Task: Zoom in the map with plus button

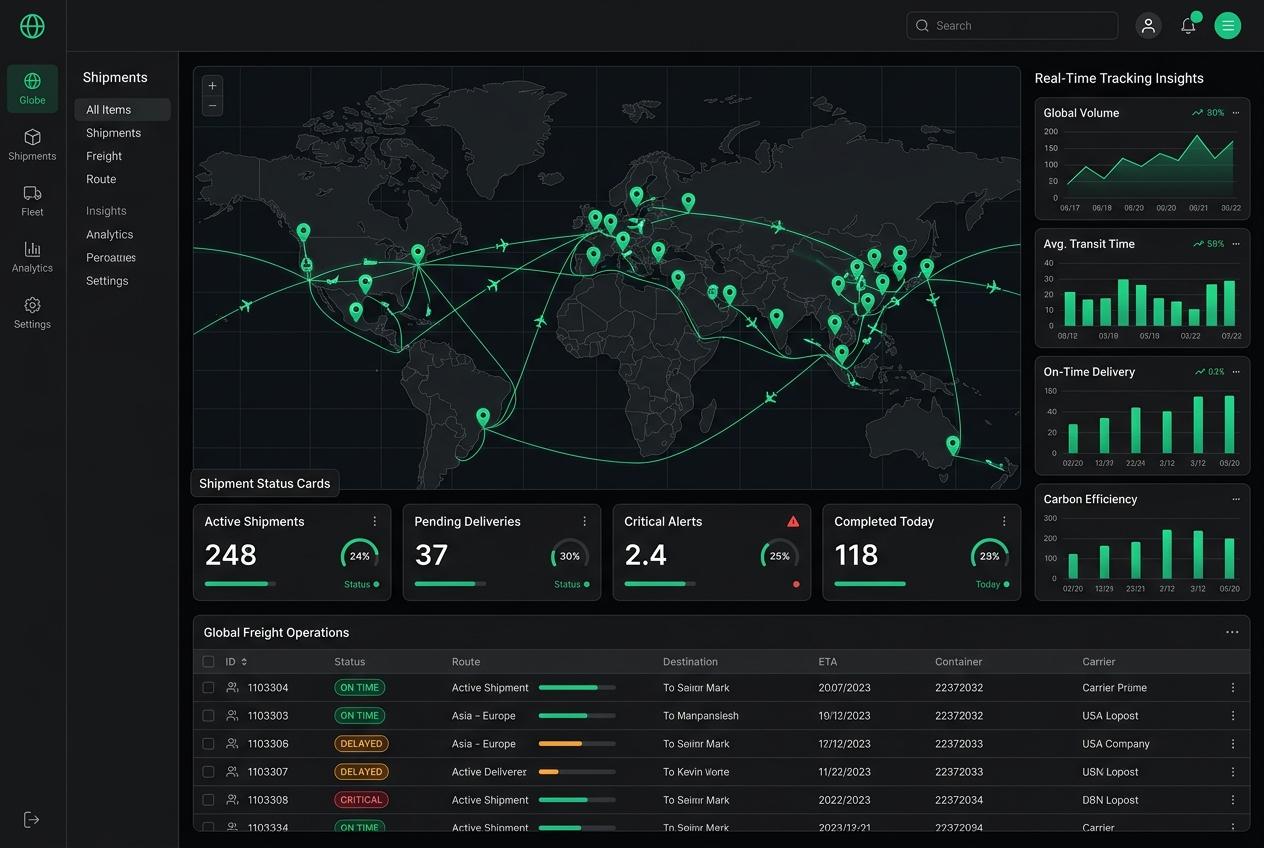Action: (212, 86)
